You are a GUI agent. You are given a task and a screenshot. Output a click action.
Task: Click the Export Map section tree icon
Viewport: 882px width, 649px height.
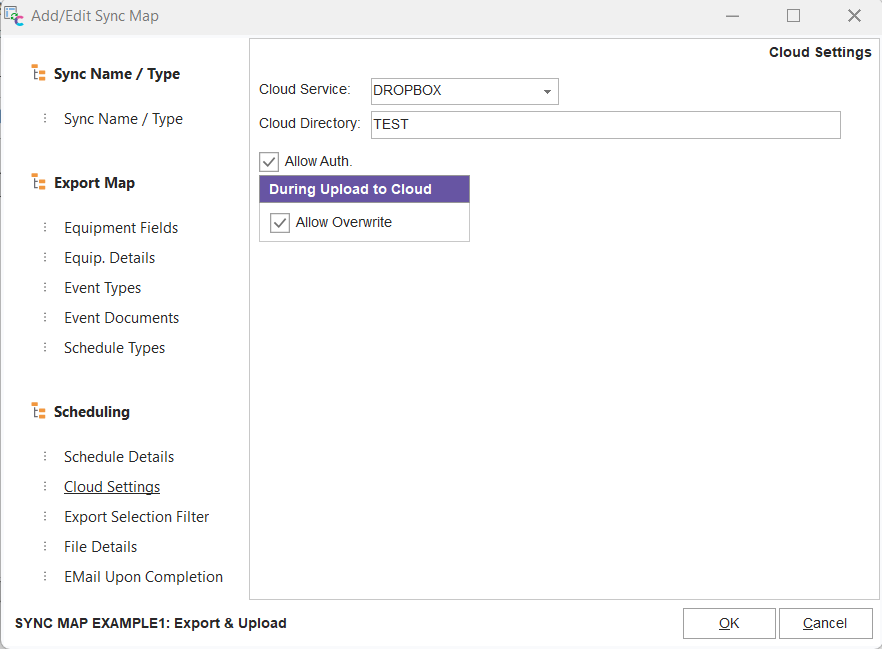[39, 183]
